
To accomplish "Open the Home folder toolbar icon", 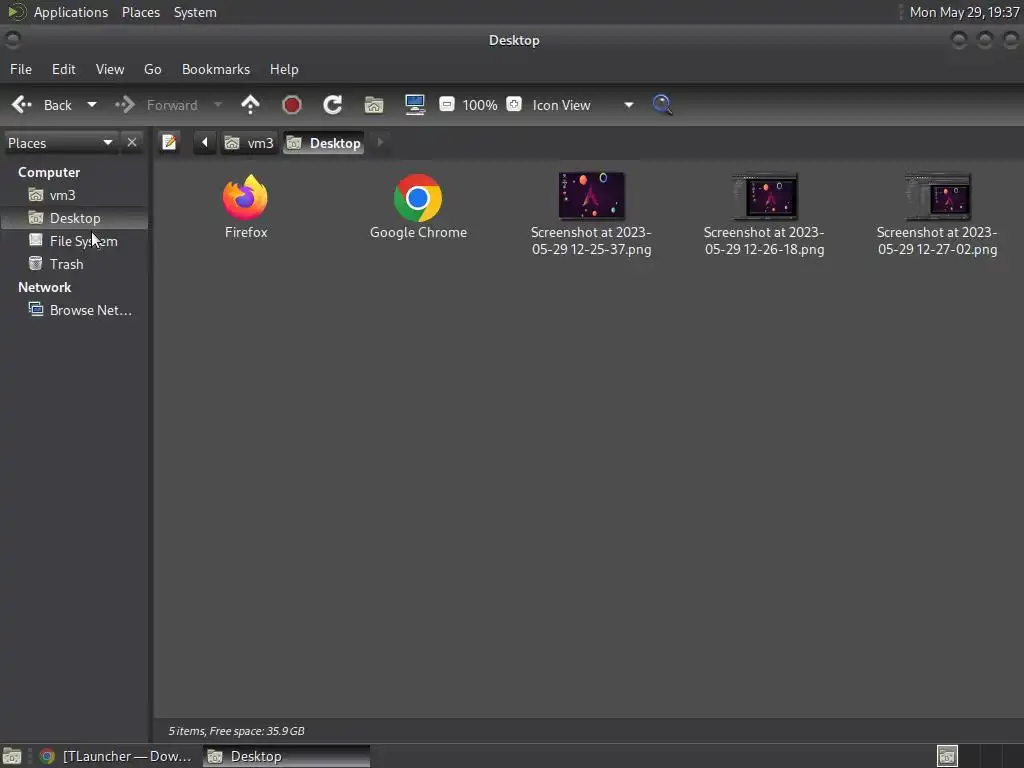I will [x=374, y=105].
